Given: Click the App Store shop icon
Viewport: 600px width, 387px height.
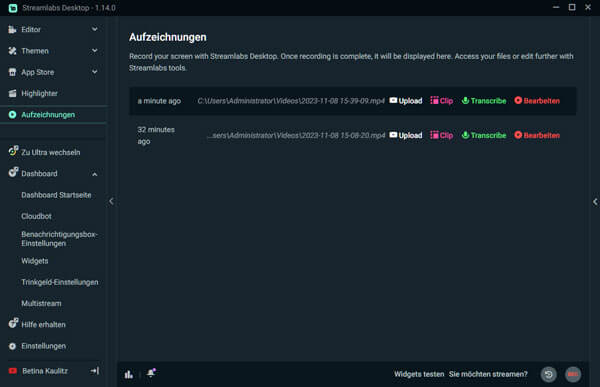Looking at the screenshot, I should tap(12, 72).
